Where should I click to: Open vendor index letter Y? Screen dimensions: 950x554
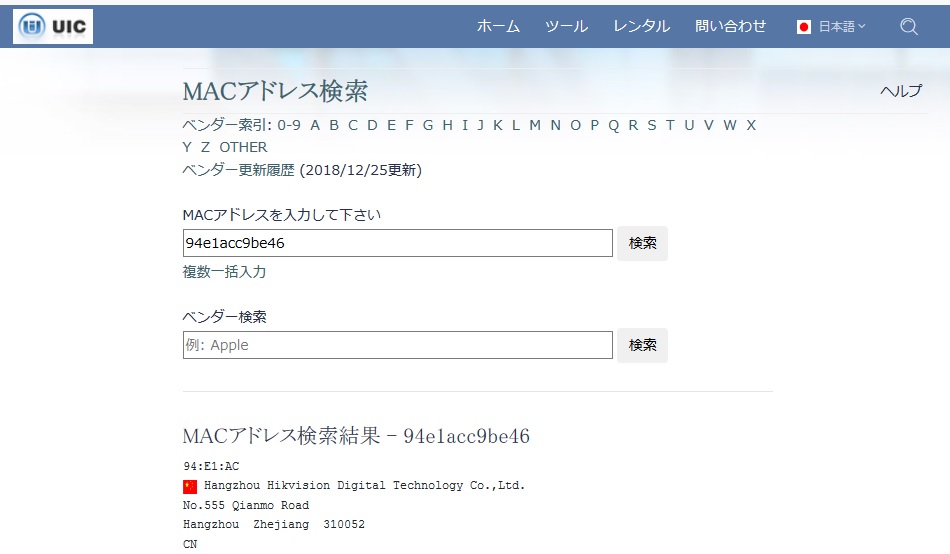tap(187, 147)
